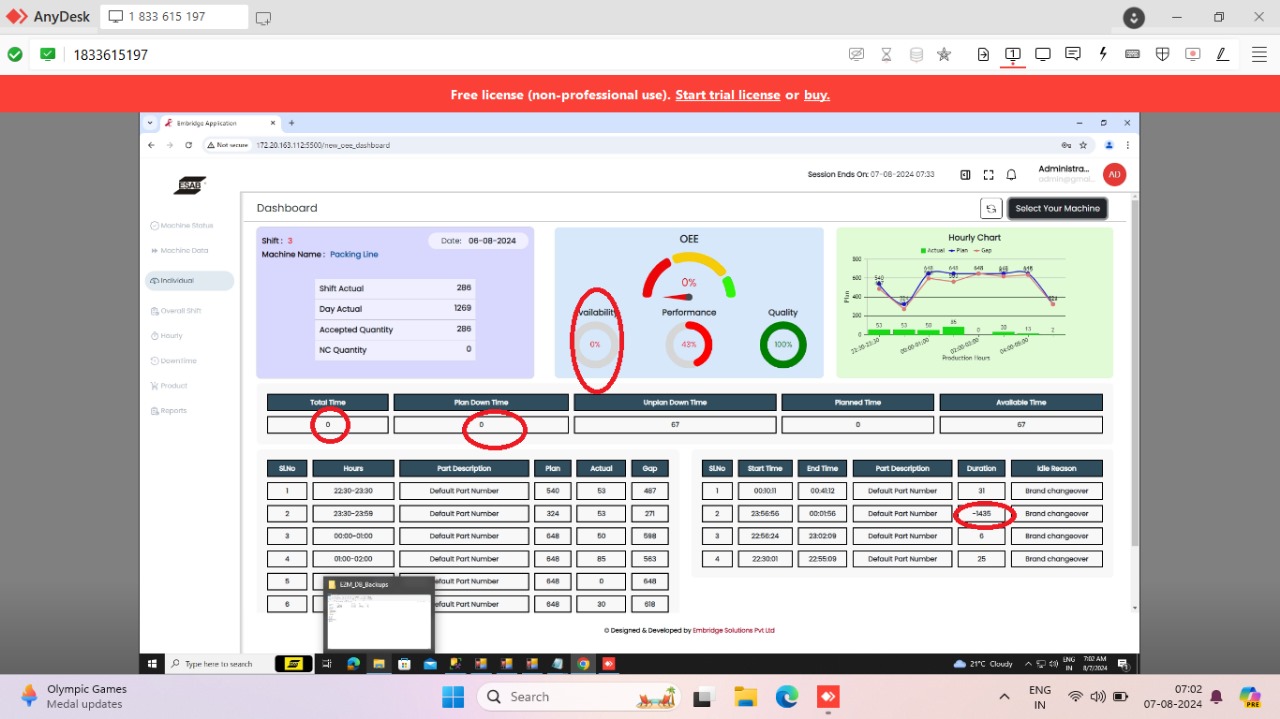This screenshot has width=1280, height=719.
Task: Go to Downtime sidebar page
Action: [x=178, y=361]
